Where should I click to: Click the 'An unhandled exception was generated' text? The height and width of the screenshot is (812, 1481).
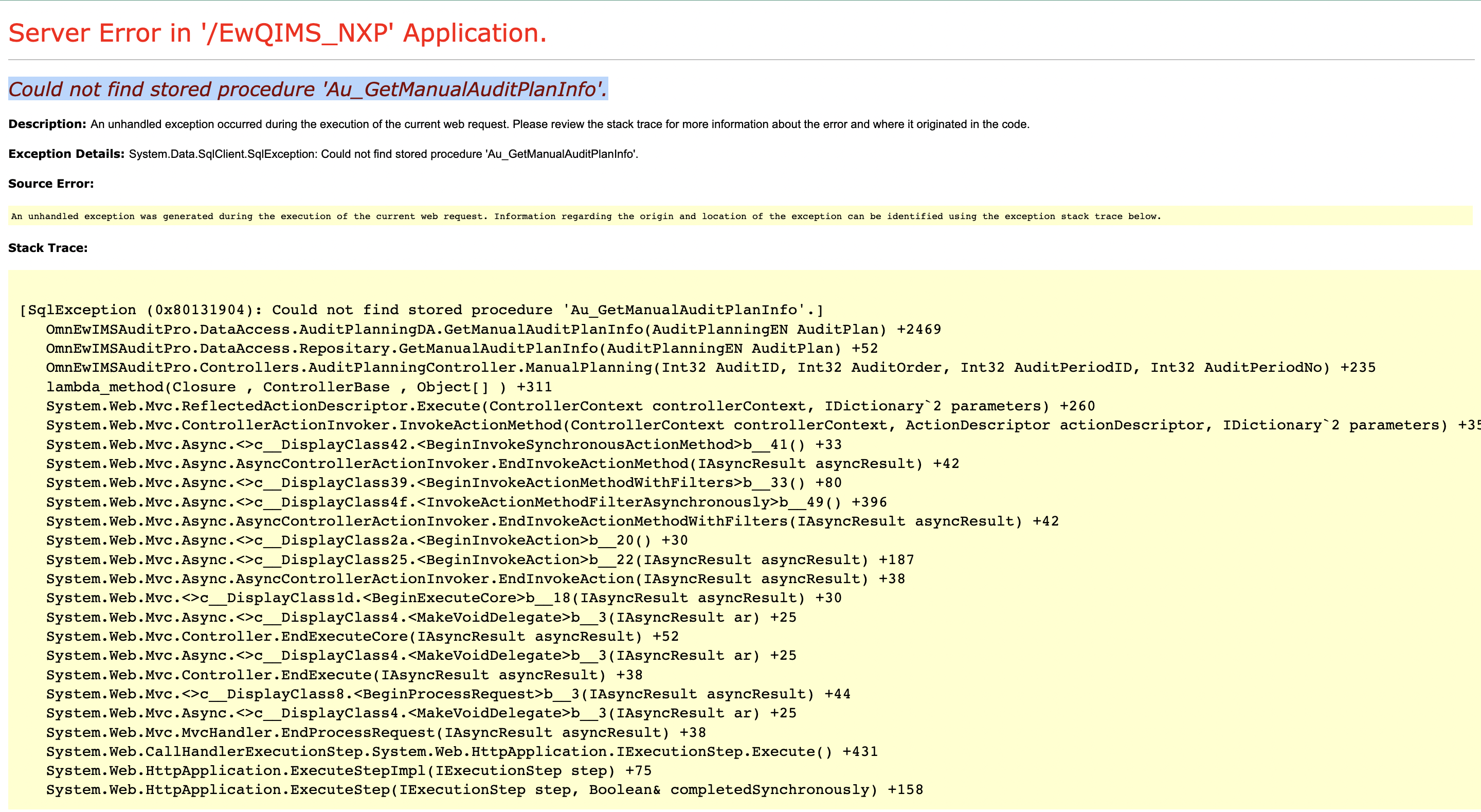(586, 217)
